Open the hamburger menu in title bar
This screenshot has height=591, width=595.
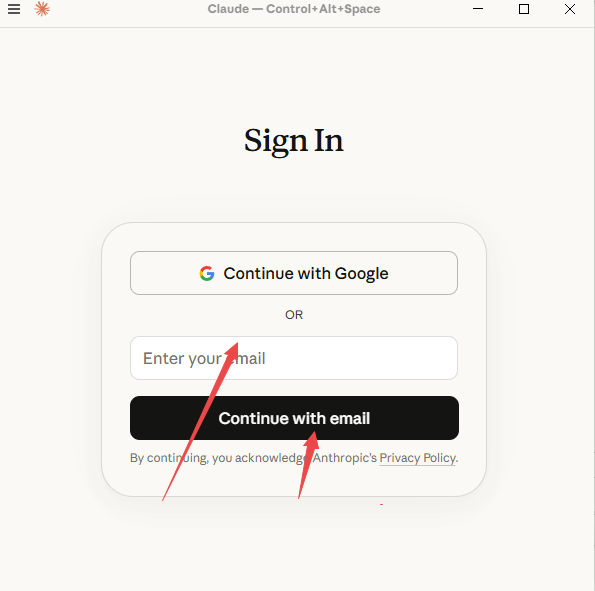[14, 9]
